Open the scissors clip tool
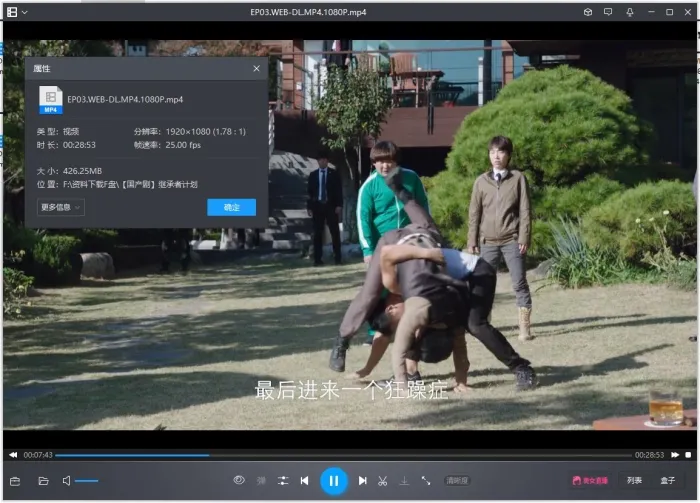 coord(383,481)
